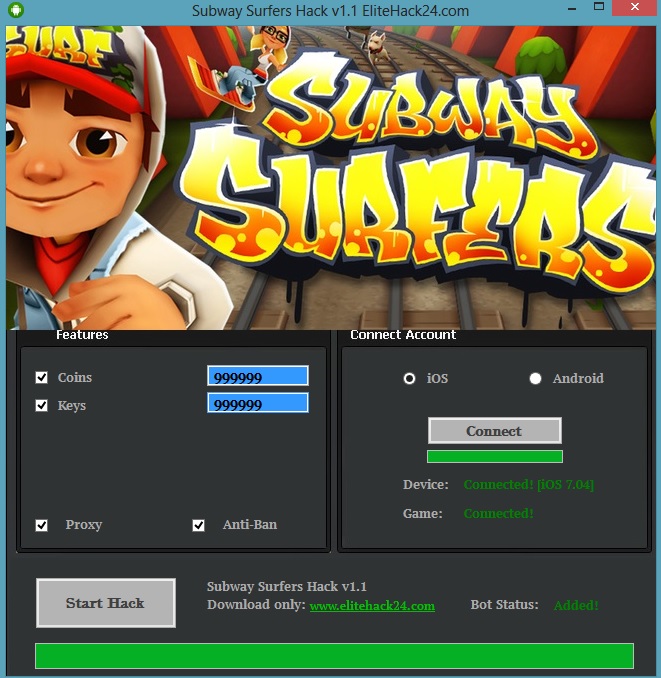Image resolution: width=661 pixels, height=678 pixels.
Task: Select the Android radio button
Action: click(535, 379)
